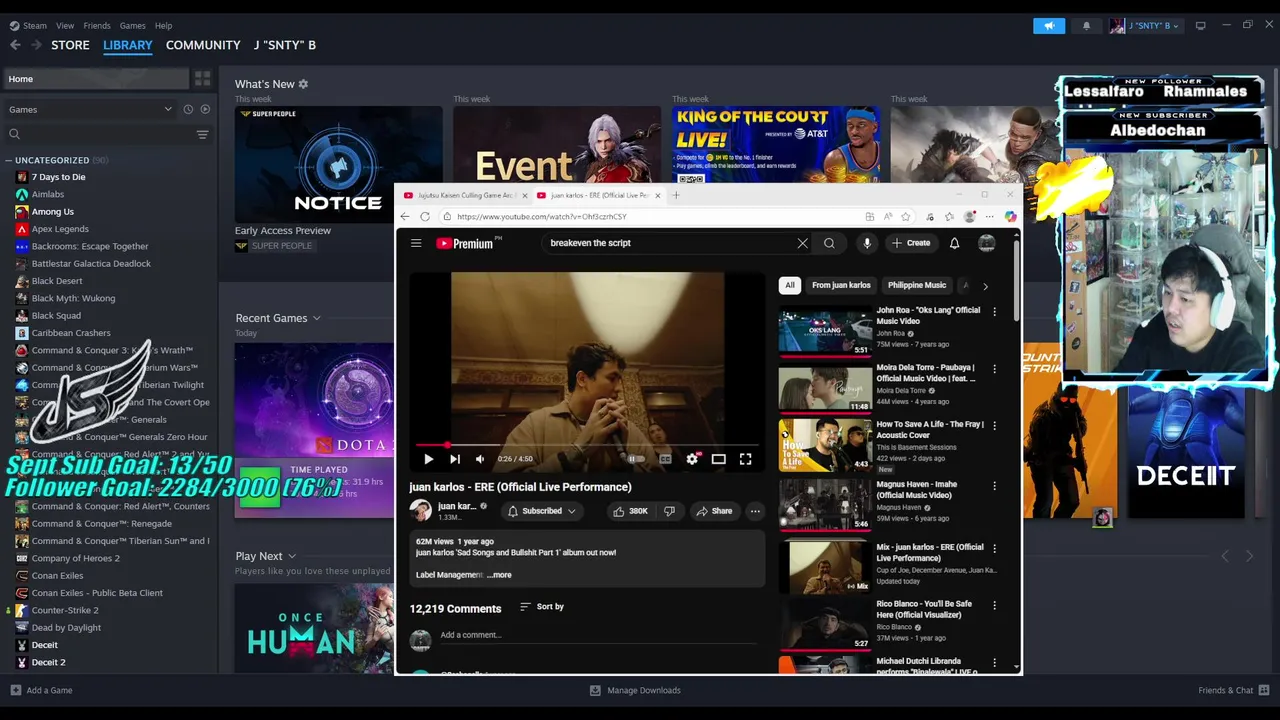
Task: Click the YouTube page vertical scrollbar
Action: click(1017, 280)
